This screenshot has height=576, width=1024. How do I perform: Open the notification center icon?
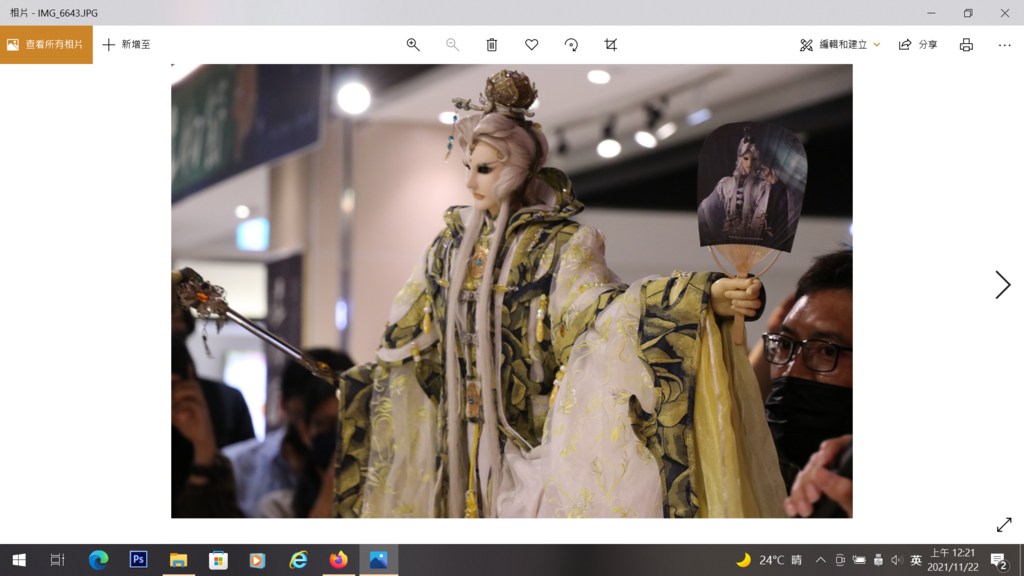point(998,560)
